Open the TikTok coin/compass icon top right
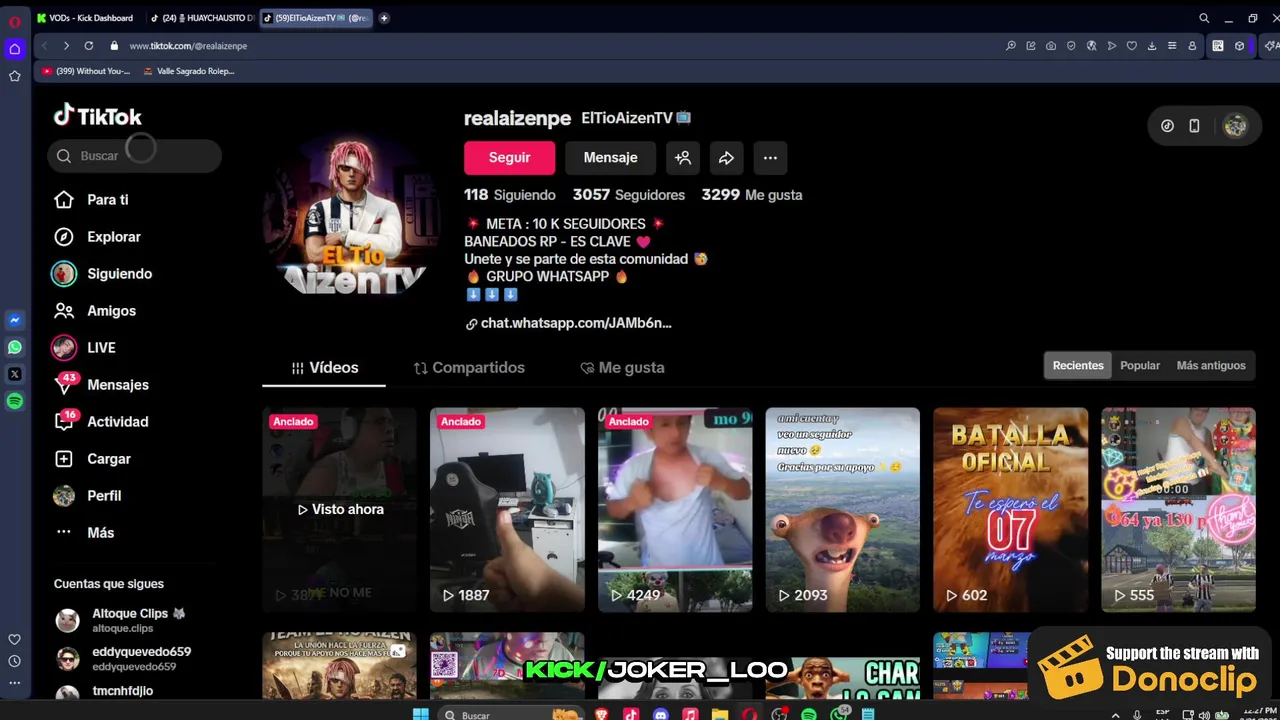Viewport: 1280px width, 720px height. click(1167, 126)
